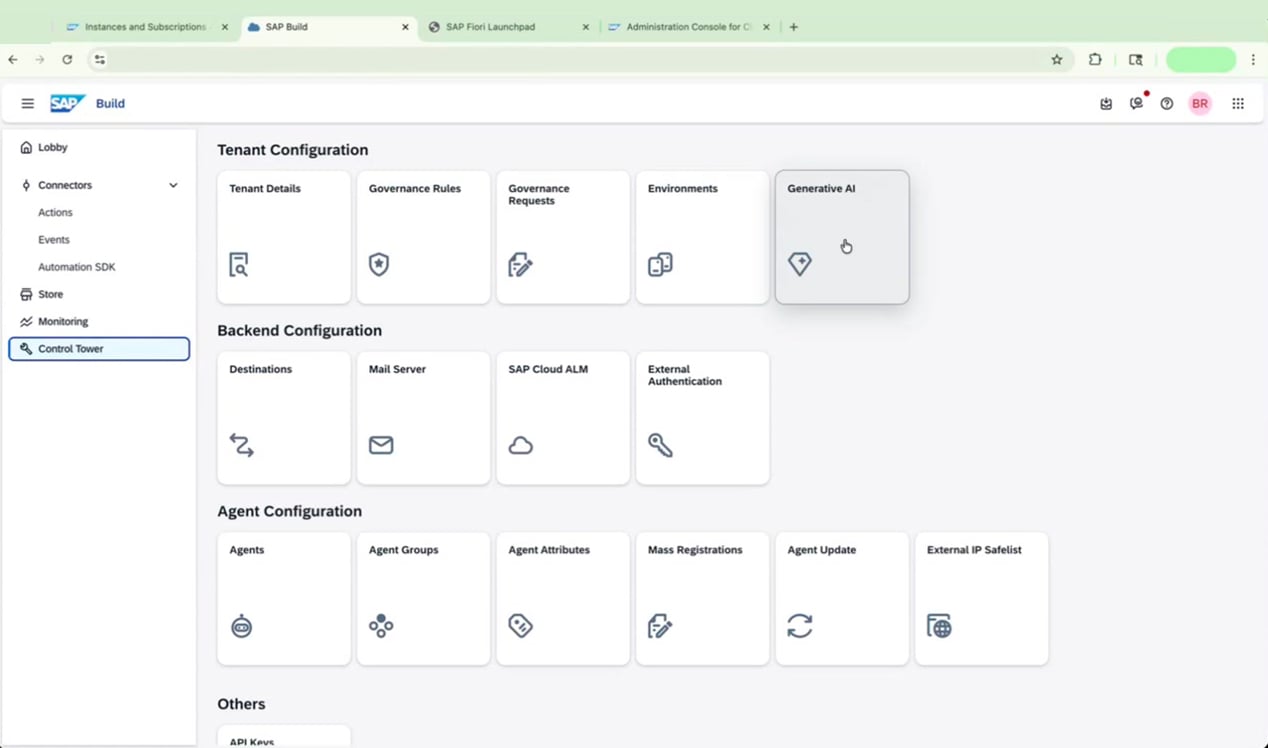Click the Generative AI diamond icon
This screenshot has width=1268, height=748.
click(x=799, y=264)
